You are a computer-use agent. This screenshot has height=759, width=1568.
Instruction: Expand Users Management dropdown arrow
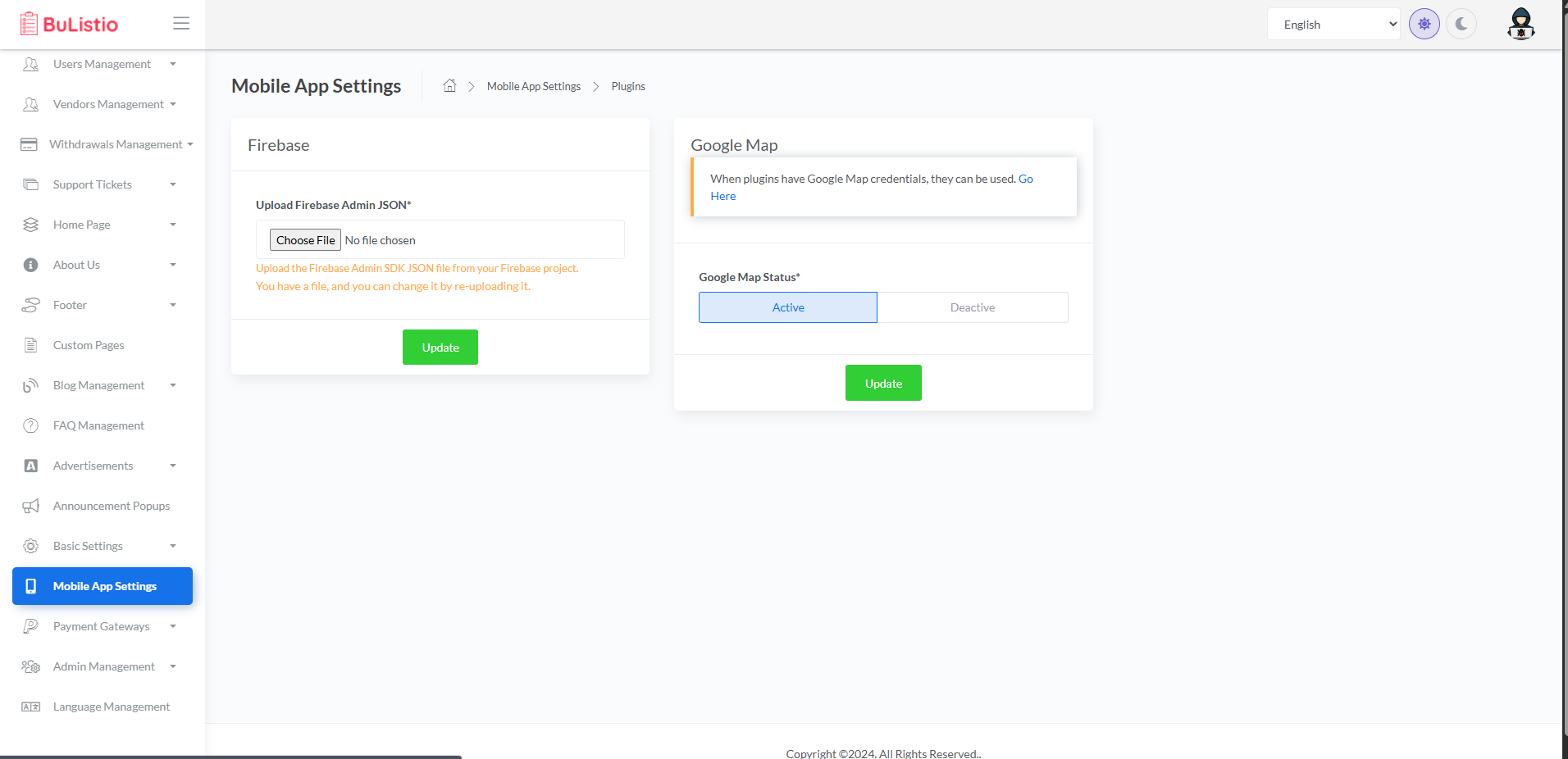173,64
